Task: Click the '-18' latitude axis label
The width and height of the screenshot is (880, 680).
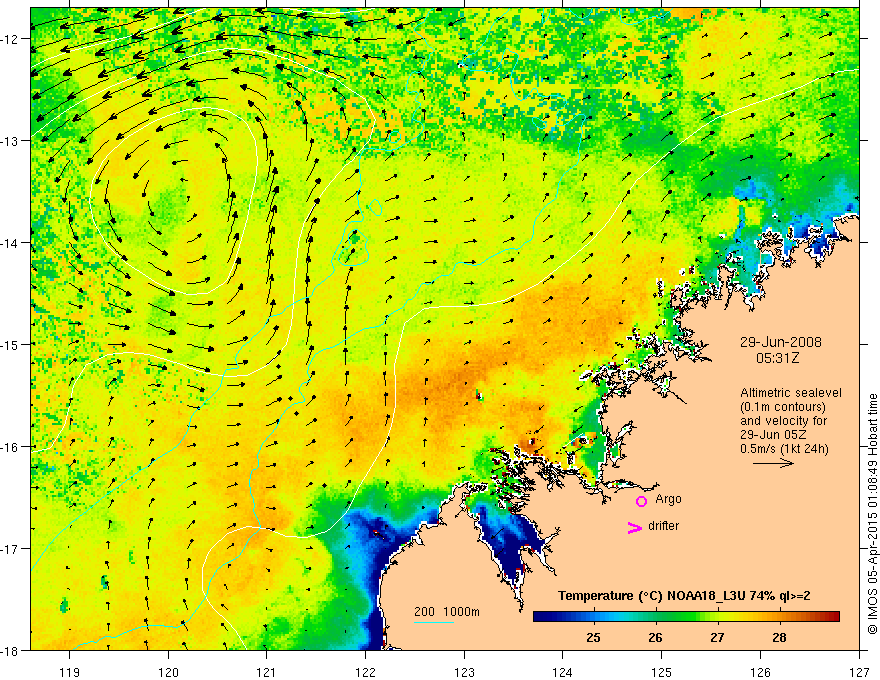Action: (10, 650)
